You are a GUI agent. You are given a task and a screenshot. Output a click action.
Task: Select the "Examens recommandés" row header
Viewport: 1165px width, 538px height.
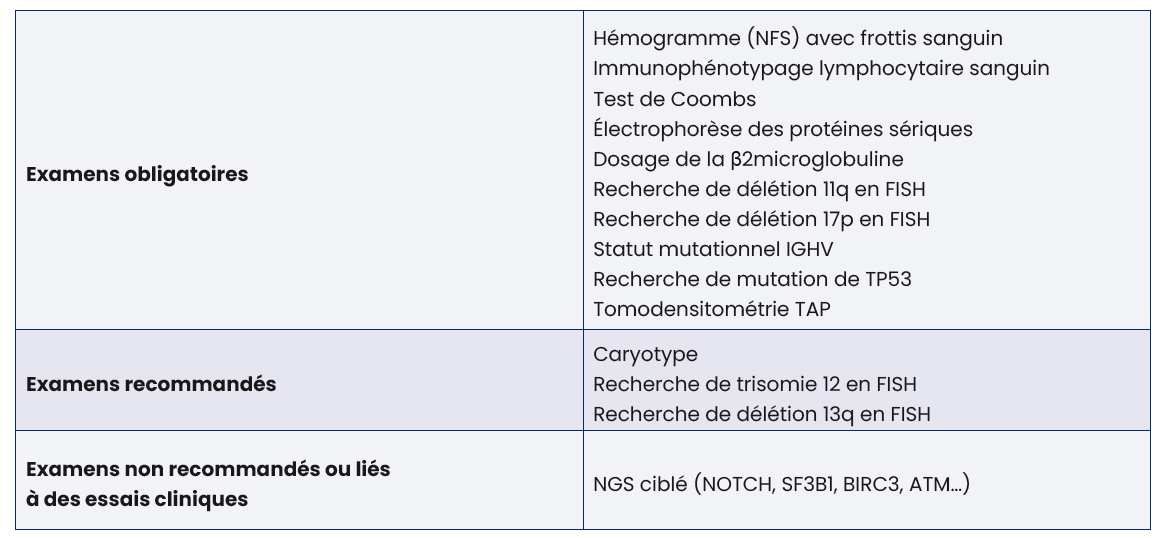point(151,384)
